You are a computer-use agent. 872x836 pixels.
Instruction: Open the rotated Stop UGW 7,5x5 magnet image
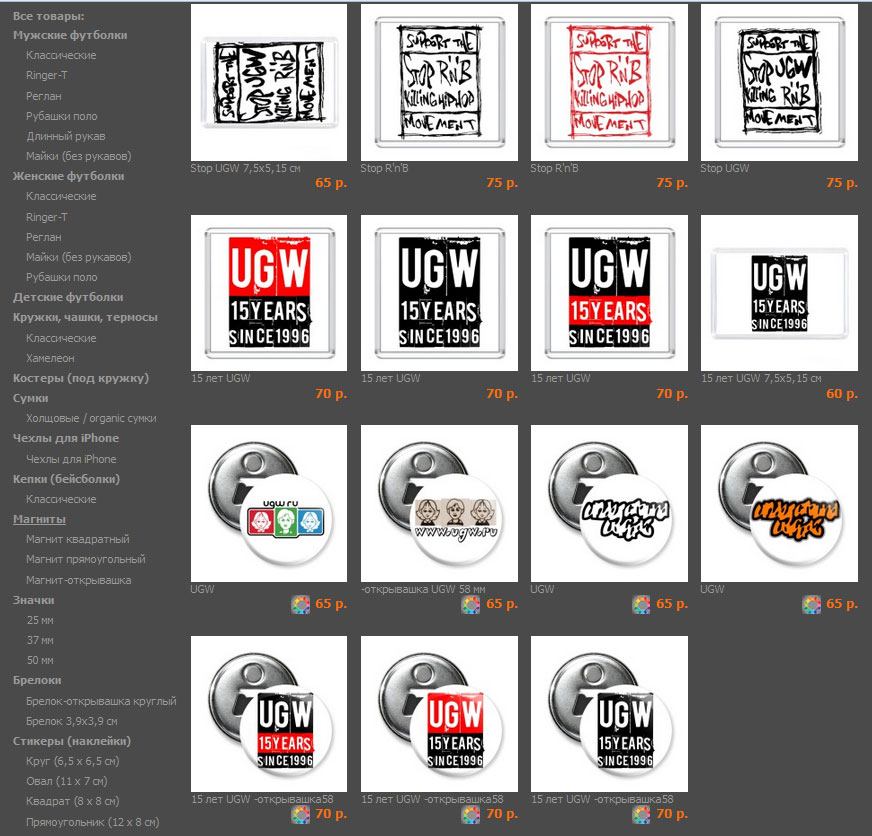268,82
